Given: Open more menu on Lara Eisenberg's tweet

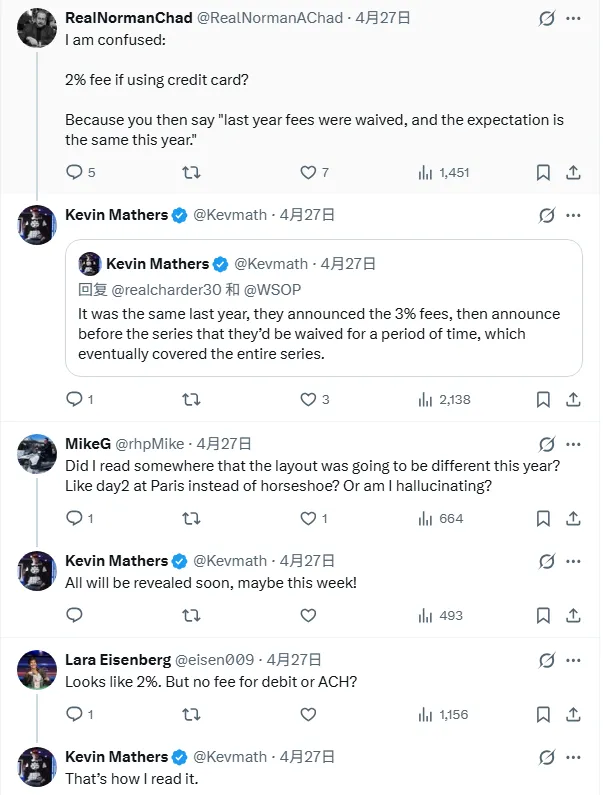Looking at the screenshot, I should pyautogui.click(x=573, y=660).
